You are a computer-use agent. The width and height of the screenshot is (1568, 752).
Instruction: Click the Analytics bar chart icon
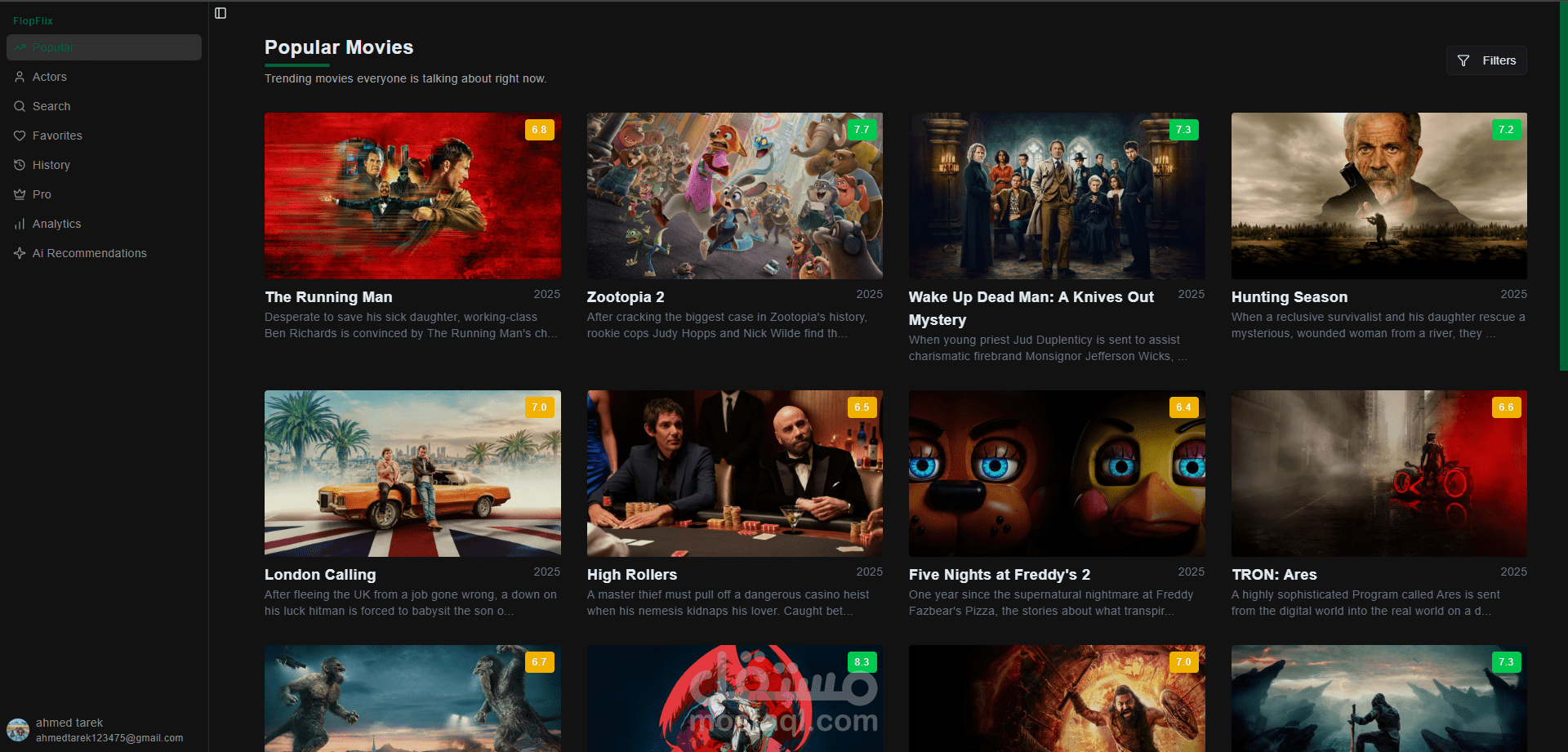(20, 224)
